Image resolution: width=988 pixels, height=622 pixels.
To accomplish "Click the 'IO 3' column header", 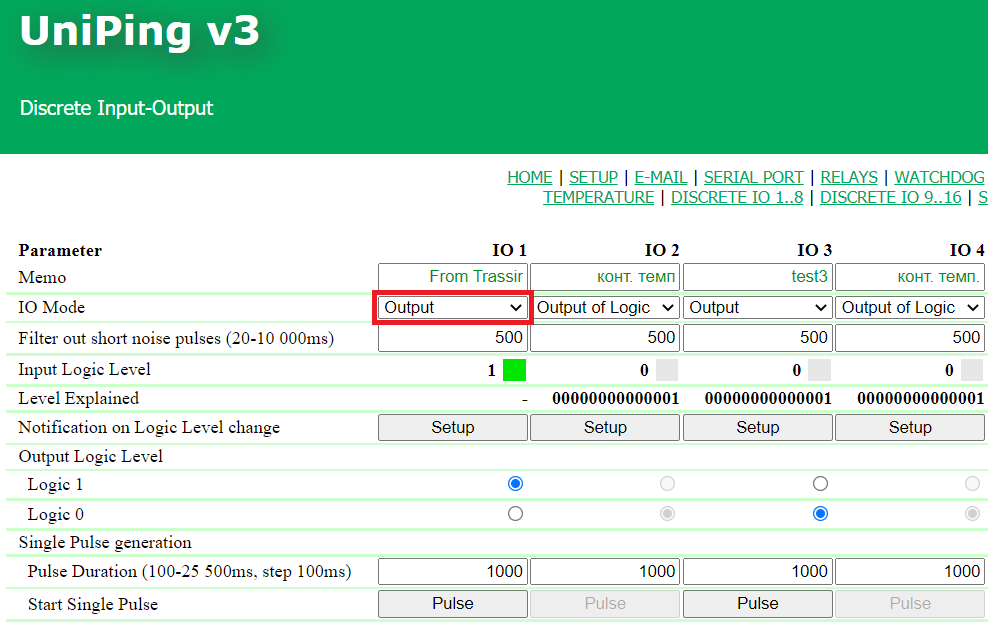I will click(814, 250).
